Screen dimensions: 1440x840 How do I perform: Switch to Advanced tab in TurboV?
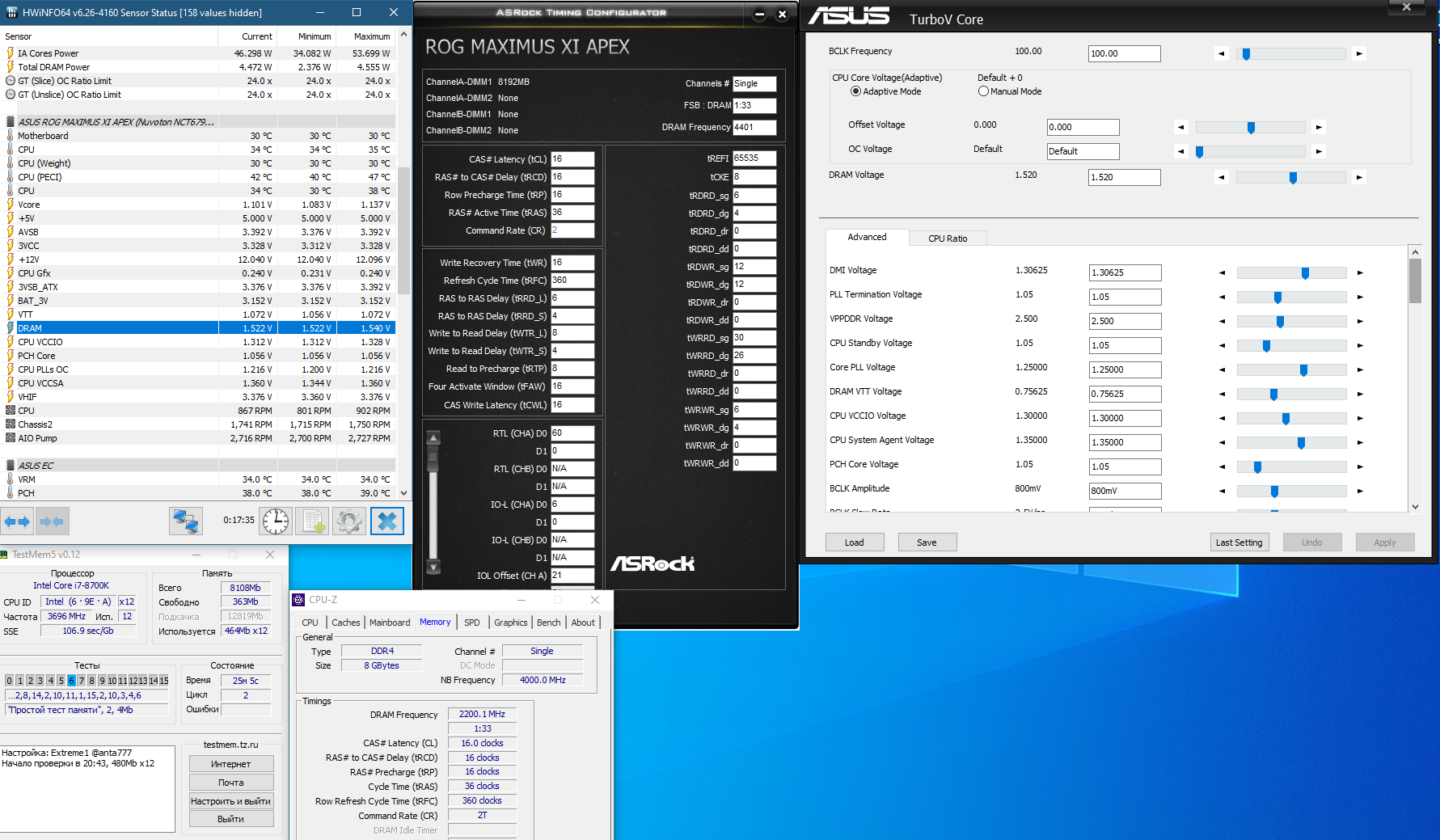click(x=867, y=237)
